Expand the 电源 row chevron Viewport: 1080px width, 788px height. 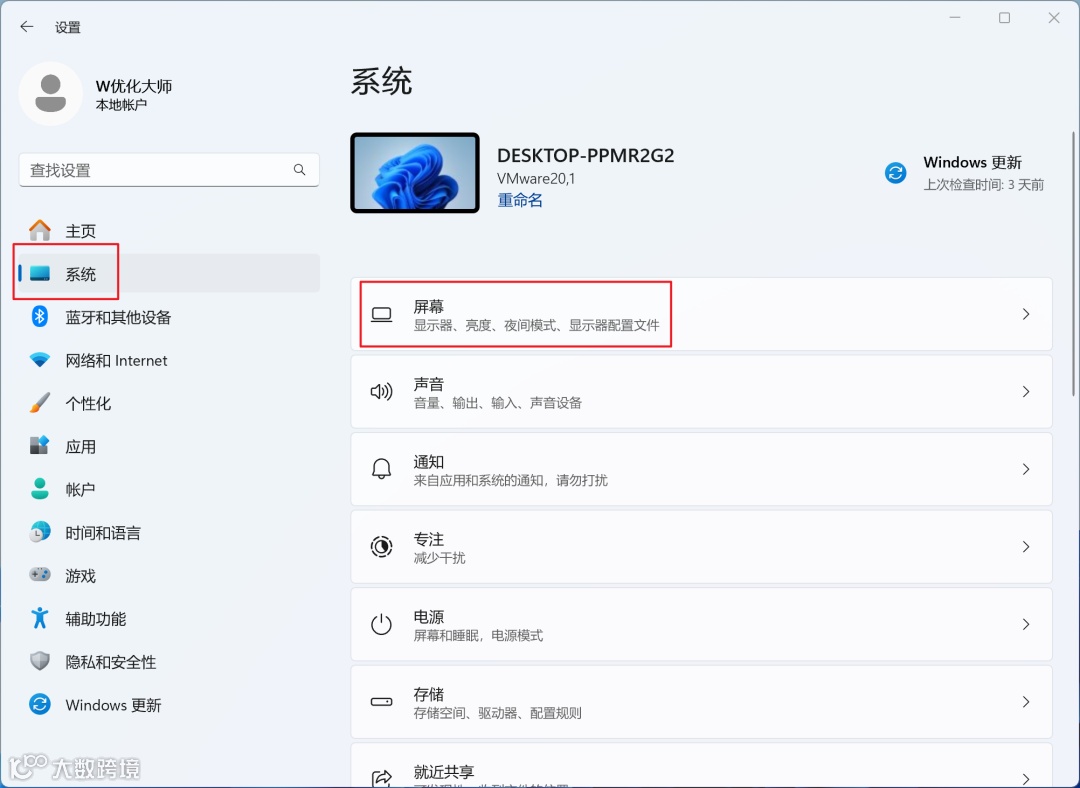(1026, 624)
